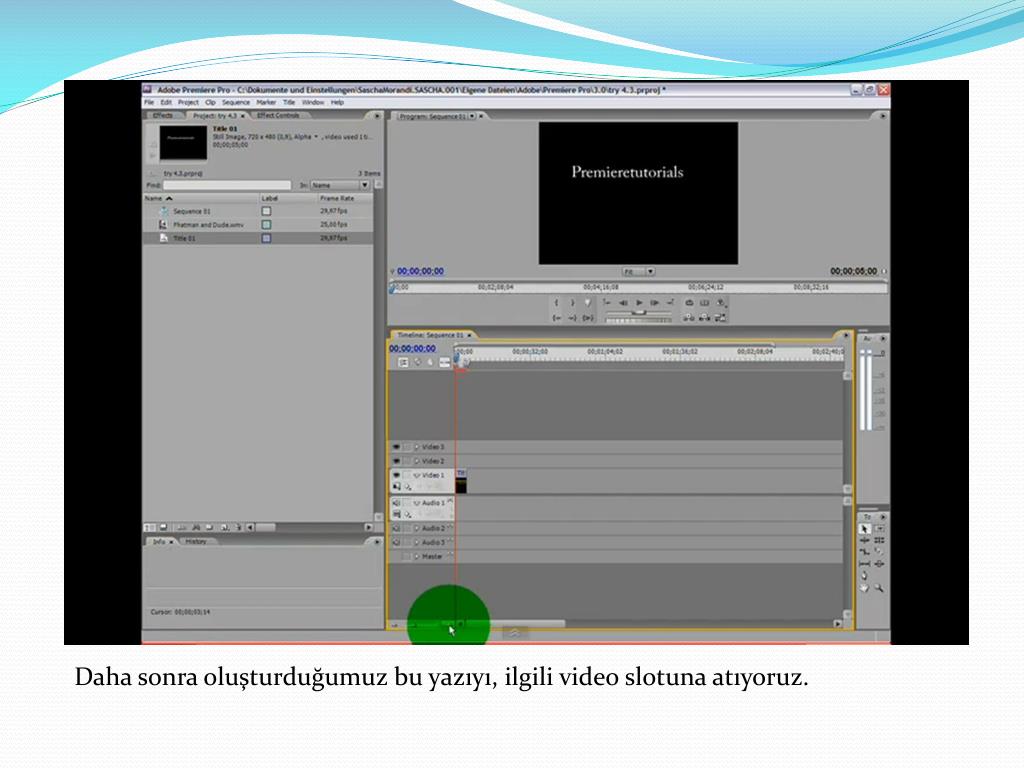Viewport: 1024px width, 768px height.
Task: Toggle lock box on Video 3 track
Action: tap(407, 447)
